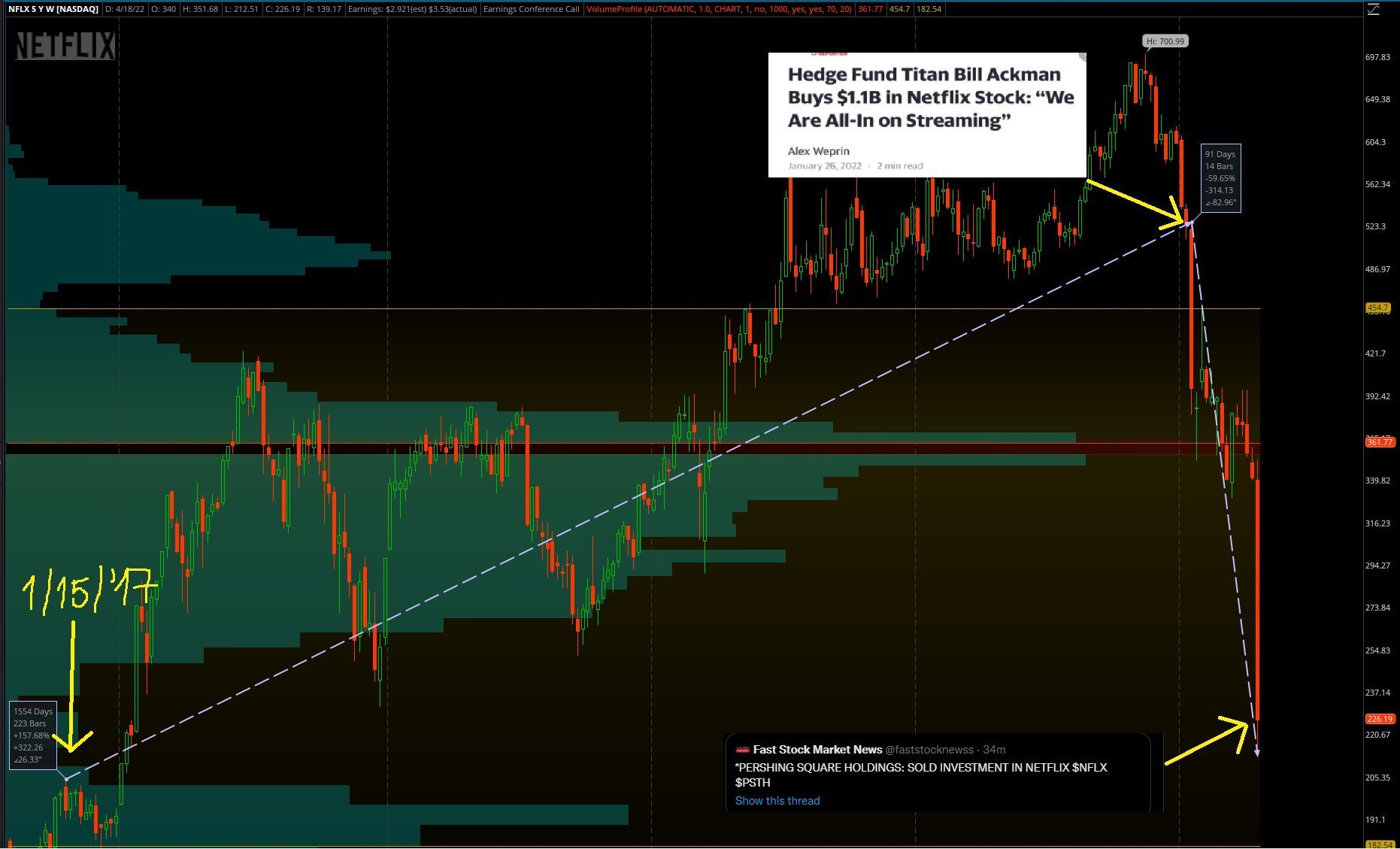Click the handwritten 1/15/'17 date annotation
This screenshot has width=1400, height=849.
(x=86, y=591)
